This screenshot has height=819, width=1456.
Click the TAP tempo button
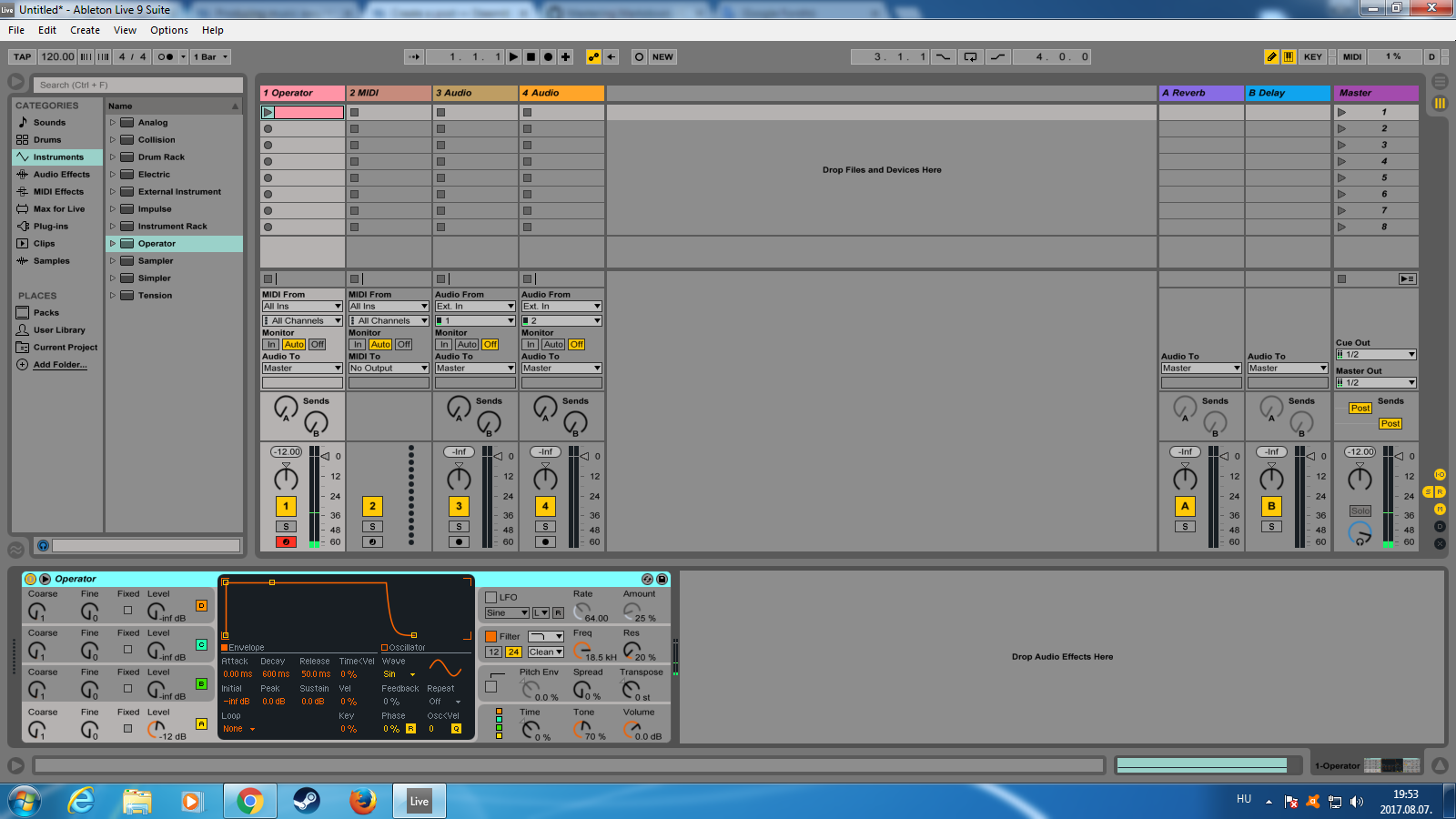23,56
